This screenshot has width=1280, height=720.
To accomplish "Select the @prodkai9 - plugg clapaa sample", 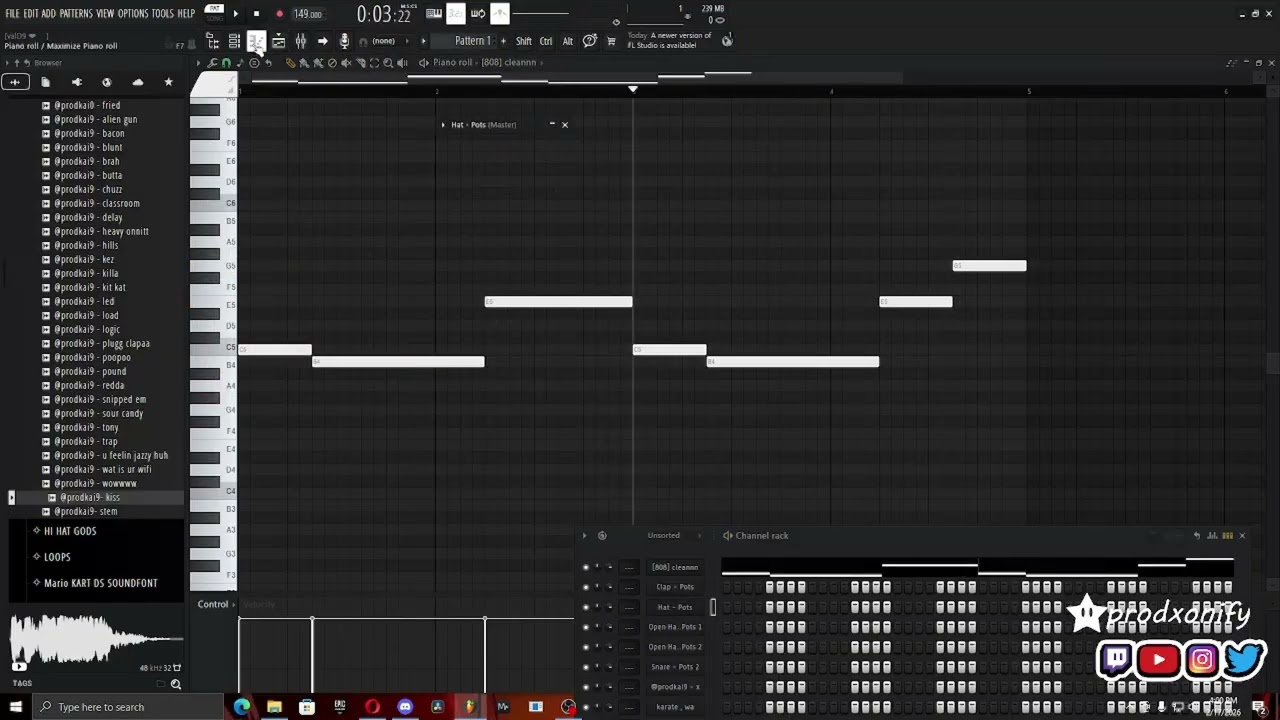I will [x=101, y=343].
